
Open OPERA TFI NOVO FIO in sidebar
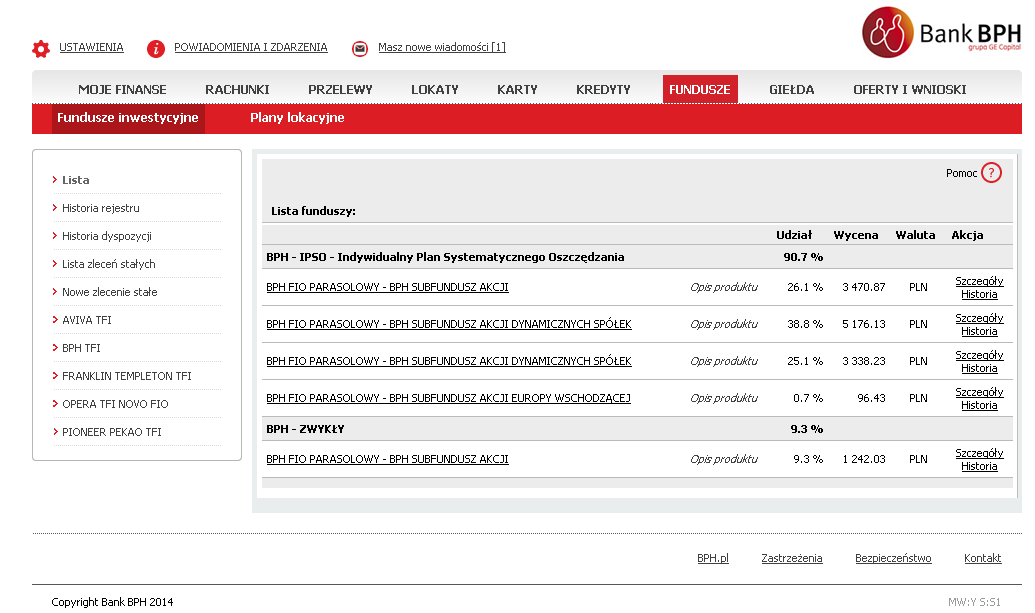(115, 404)
